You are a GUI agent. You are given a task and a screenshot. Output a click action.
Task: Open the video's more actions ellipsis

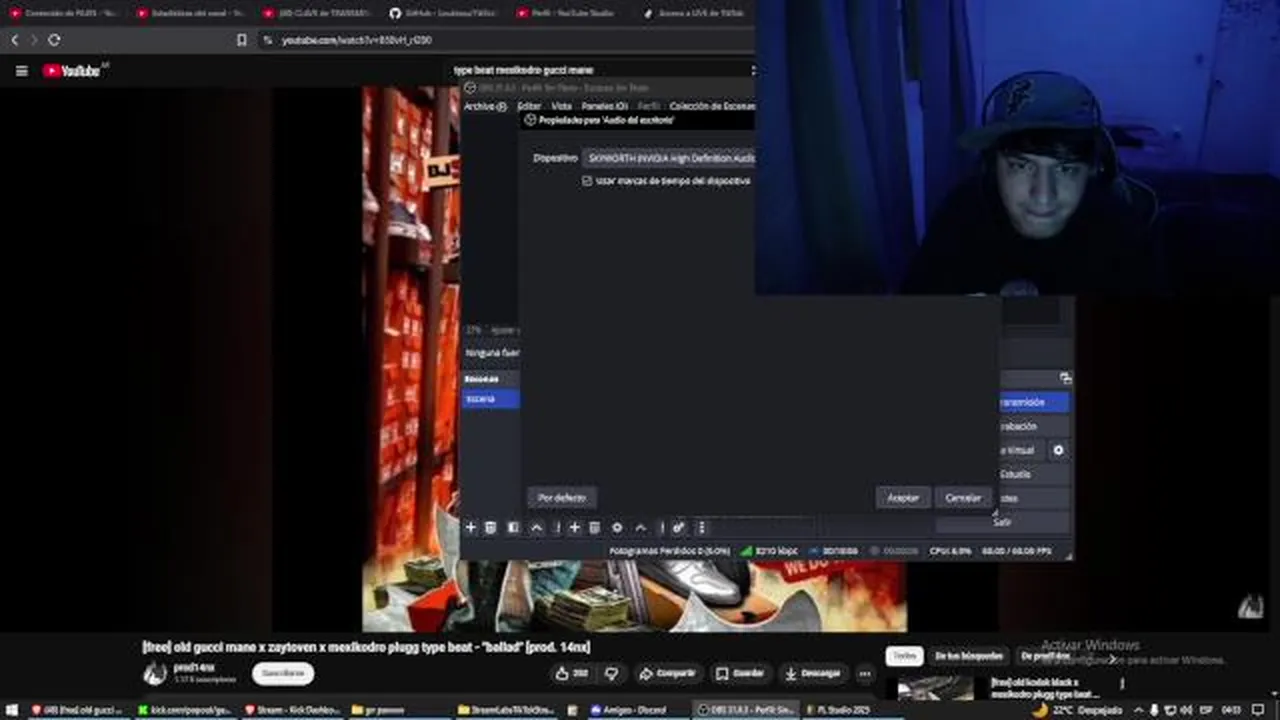865,673
